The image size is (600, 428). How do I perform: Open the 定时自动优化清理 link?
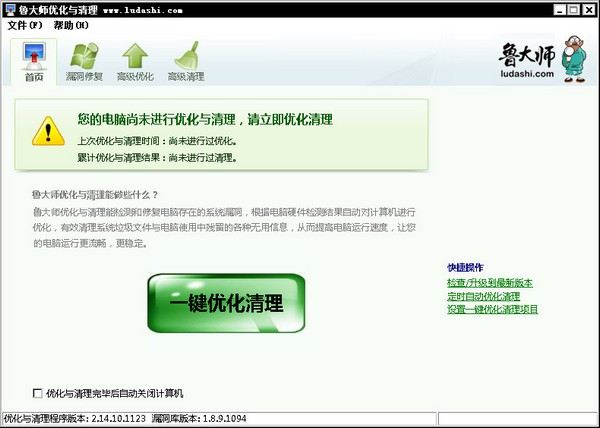point(483,296)
